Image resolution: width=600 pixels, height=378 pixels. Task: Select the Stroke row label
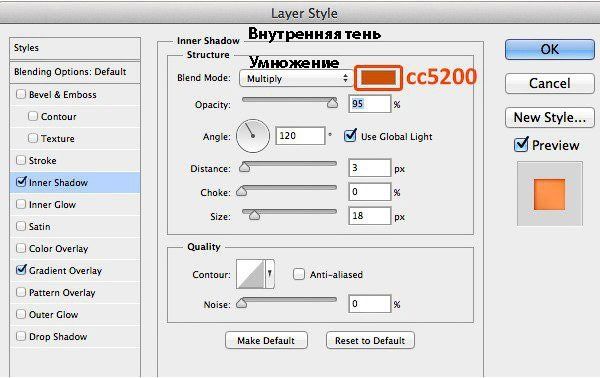click(x=42, y=160)
